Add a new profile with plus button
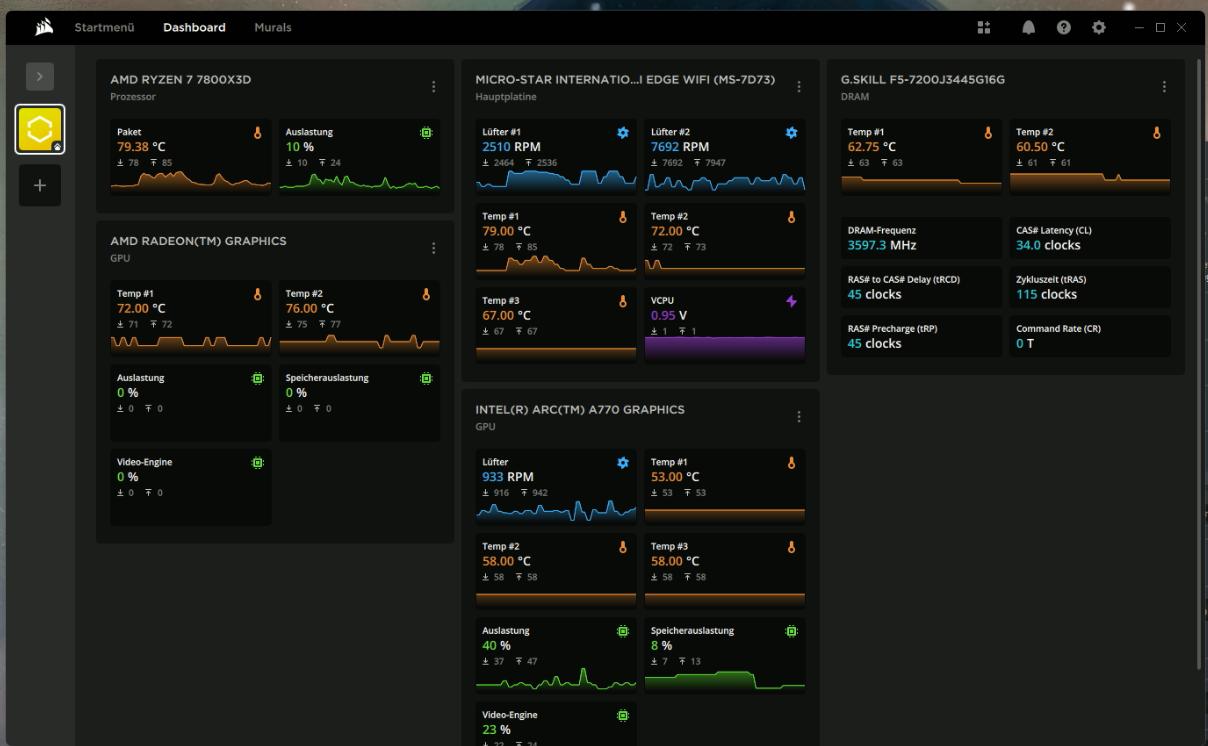Viewport: 1208px width, 746px height. 40,186
